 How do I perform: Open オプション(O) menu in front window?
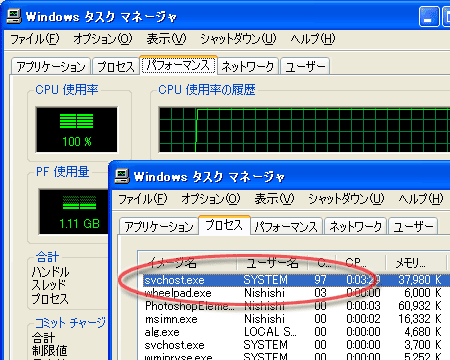point(211,199)
